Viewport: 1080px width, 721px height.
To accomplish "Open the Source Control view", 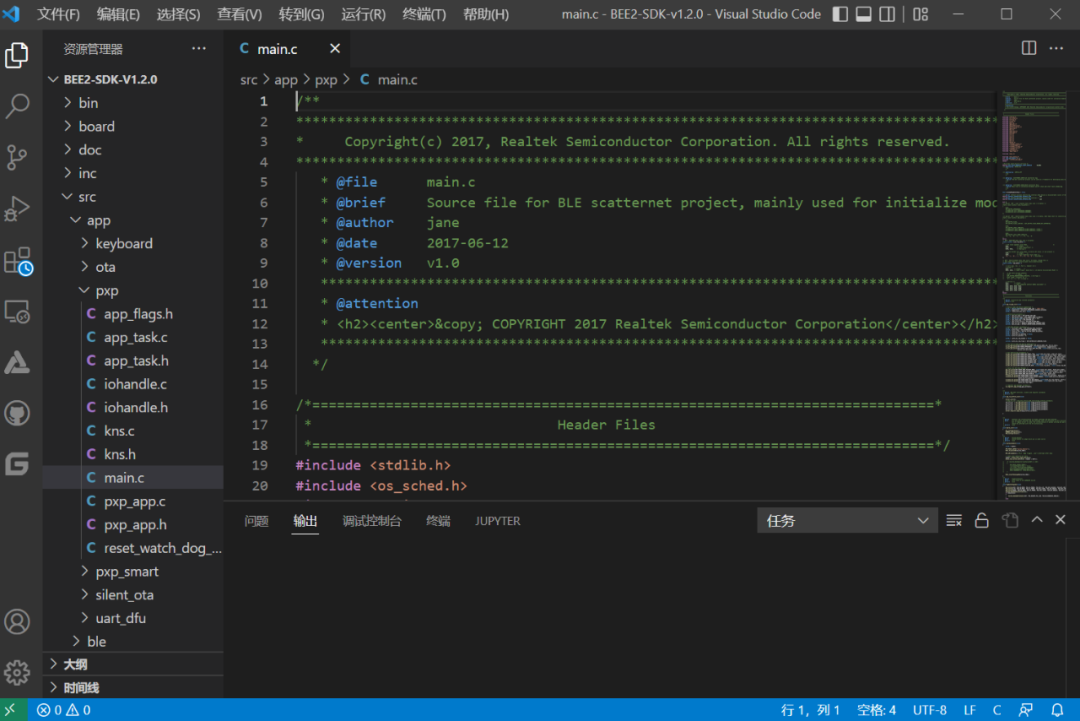I will click(x=17, y=157).
